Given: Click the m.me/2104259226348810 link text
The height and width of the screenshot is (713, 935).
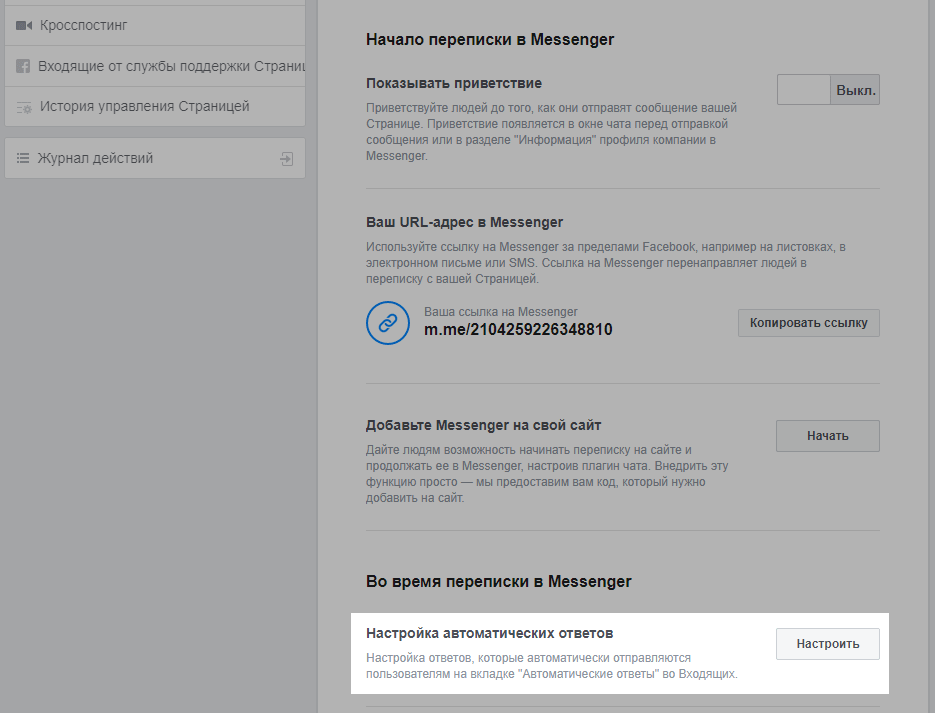Looking at the screenshot, I should click(518, 330).
